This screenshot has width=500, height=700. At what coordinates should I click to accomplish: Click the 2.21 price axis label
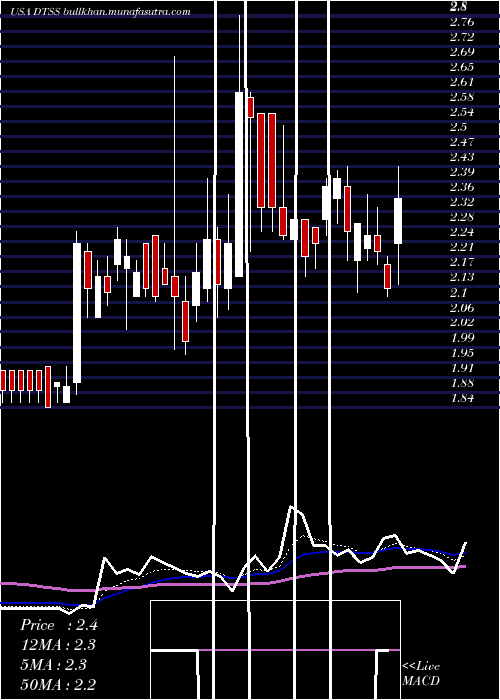pyautogui.click(x=462, y=247)
